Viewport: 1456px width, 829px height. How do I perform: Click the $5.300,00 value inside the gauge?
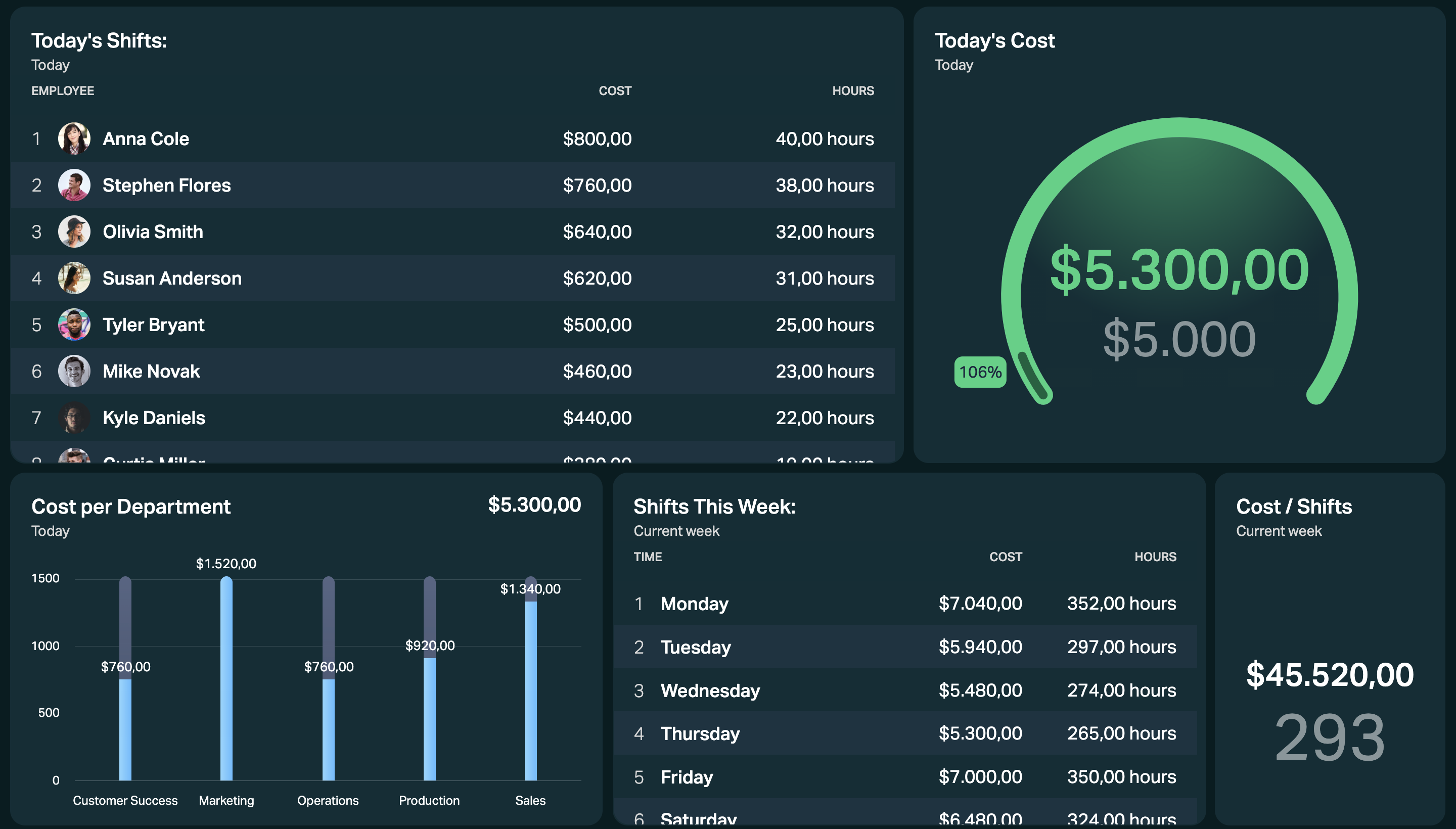1179,270
